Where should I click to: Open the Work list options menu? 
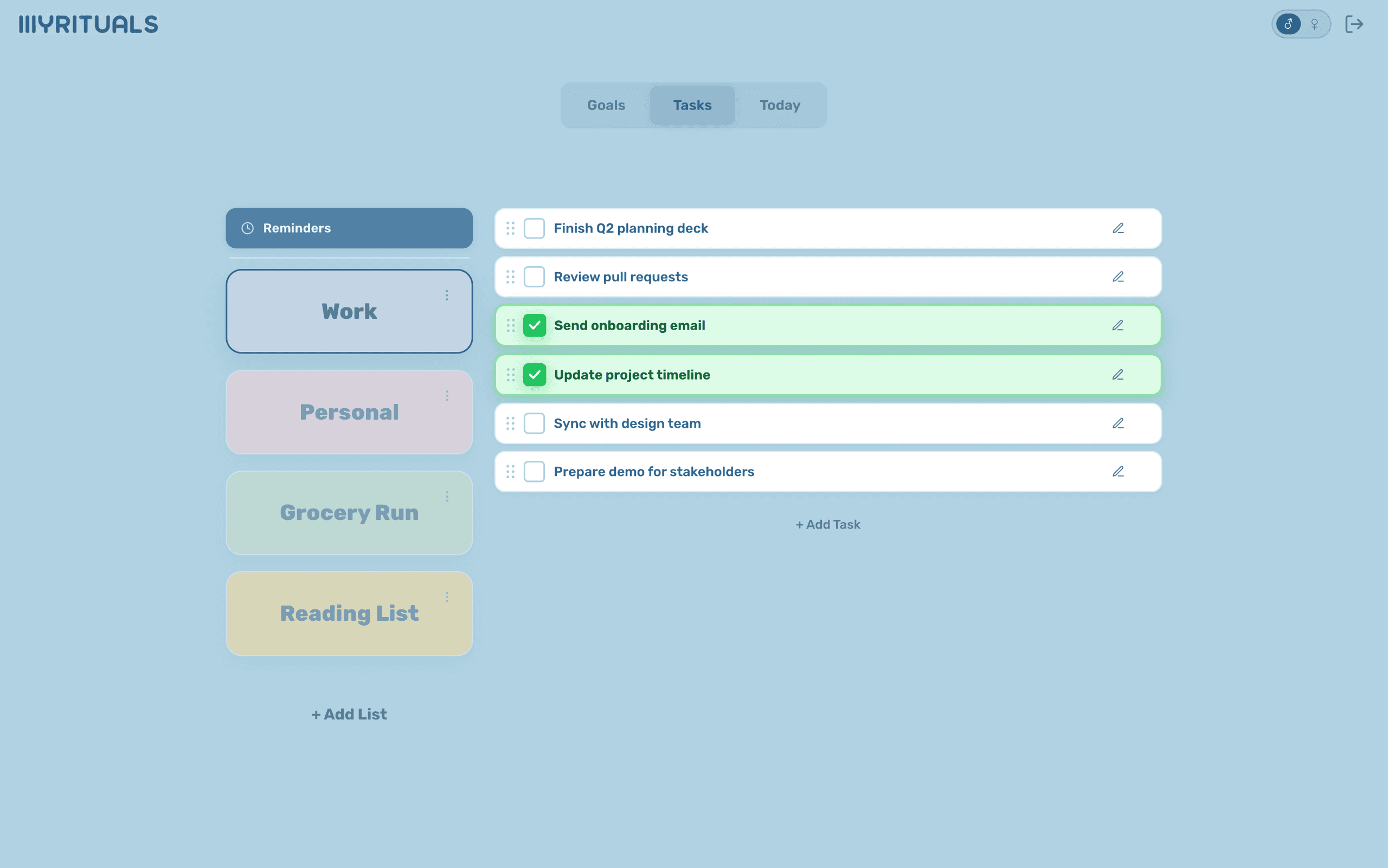(448, 295)
